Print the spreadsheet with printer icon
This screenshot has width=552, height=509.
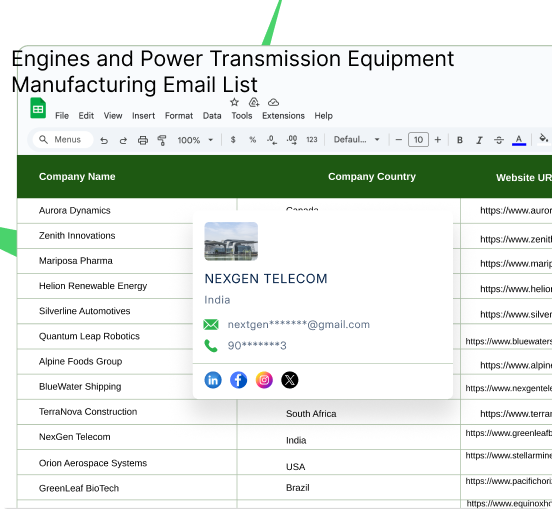[143, 140]
